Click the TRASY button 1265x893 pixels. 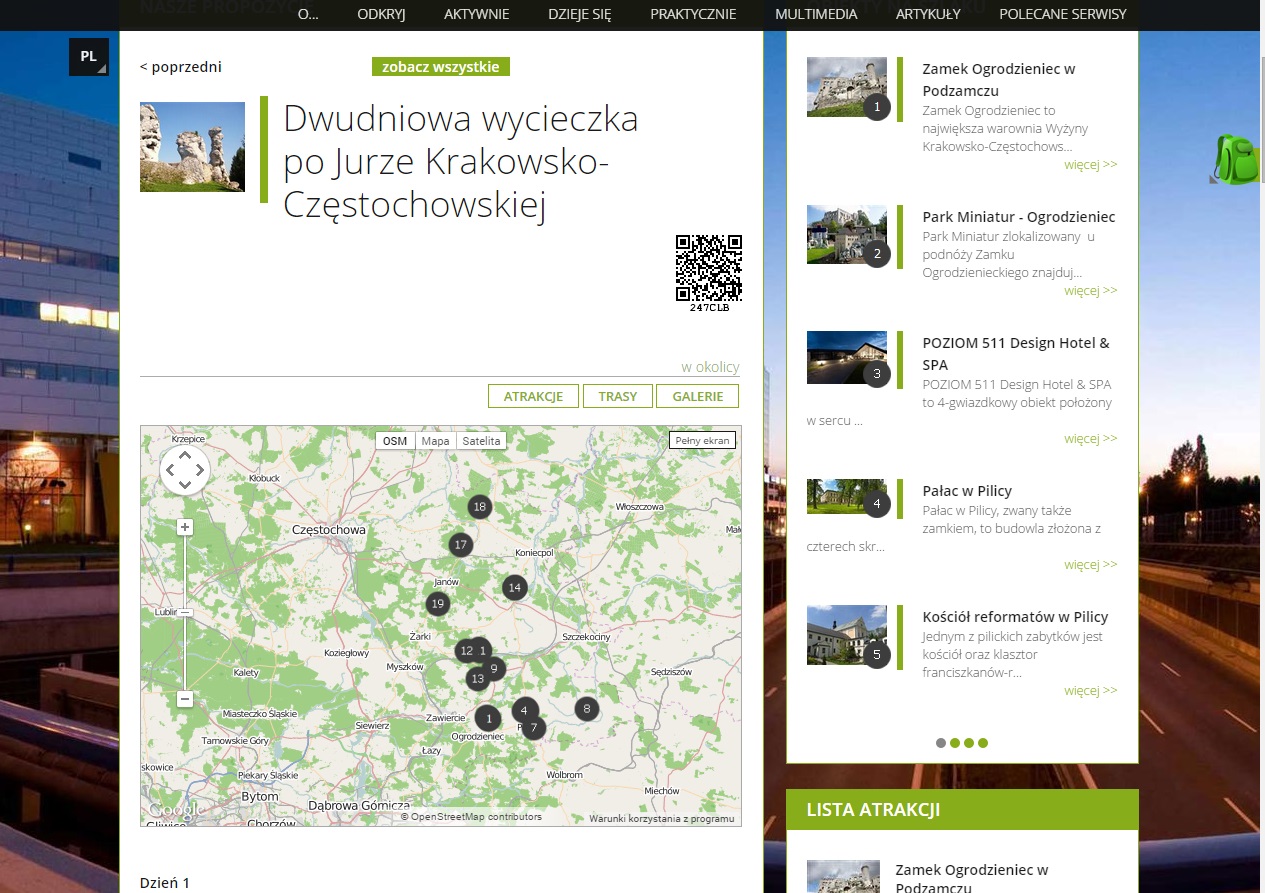pyautogui.click(x=617, y=396)
